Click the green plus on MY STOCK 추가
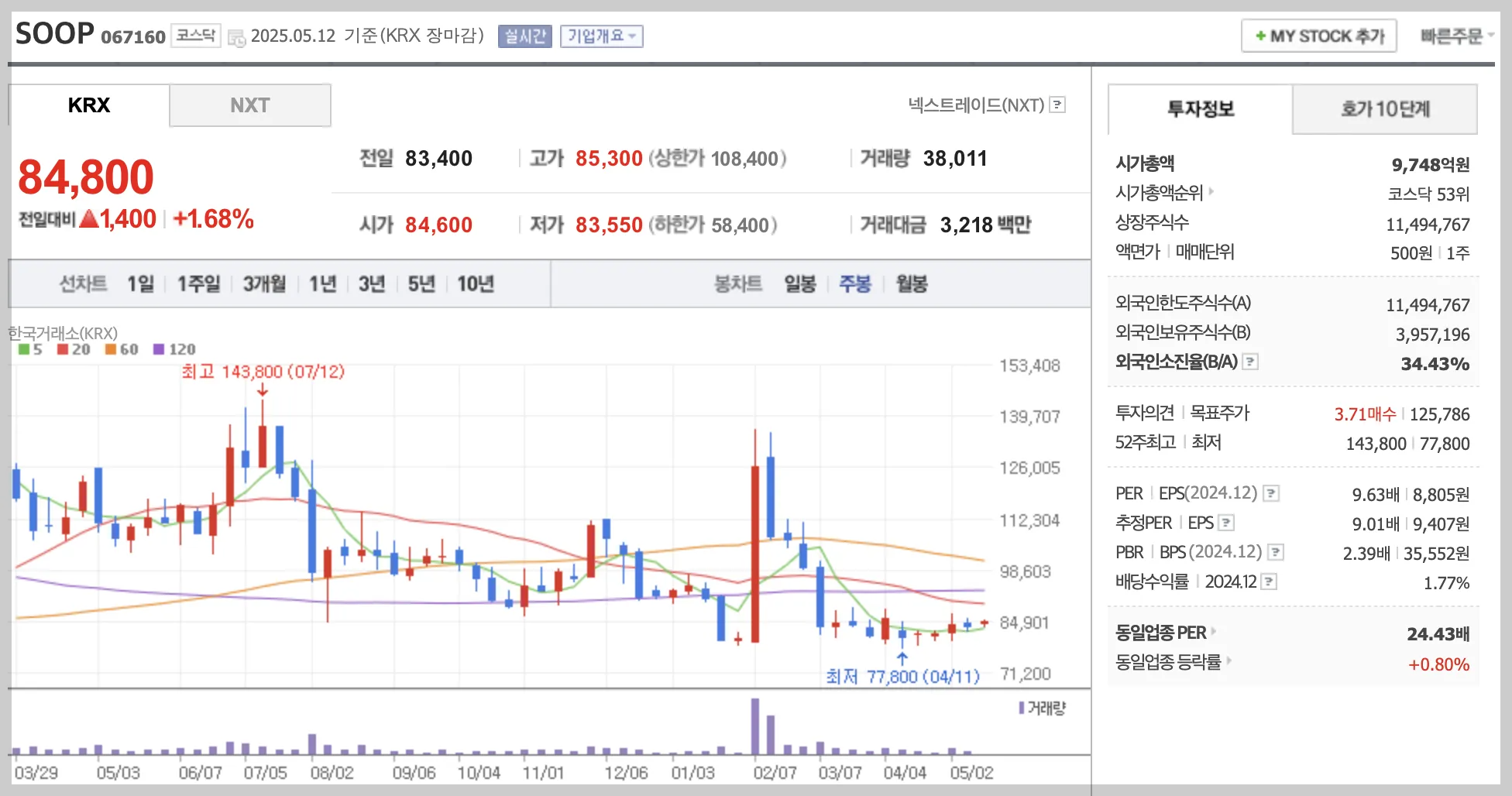 click(x=1260, y=36)
